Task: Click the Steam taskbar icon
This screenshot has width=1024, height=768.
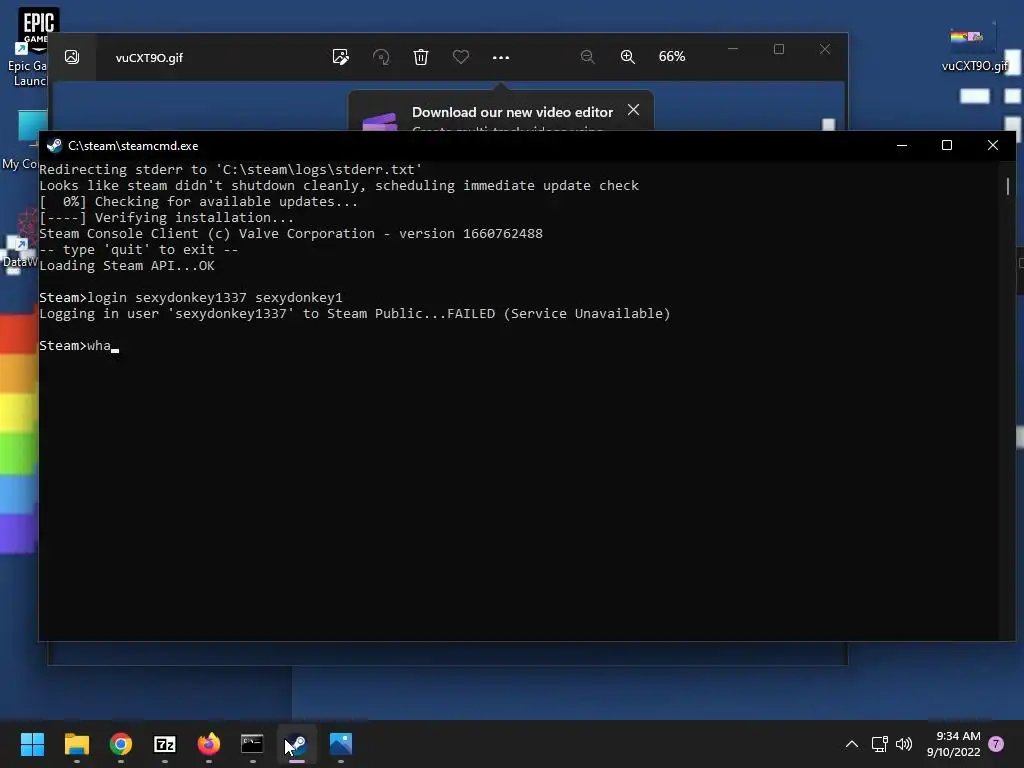Action: (x=296, y=744)
